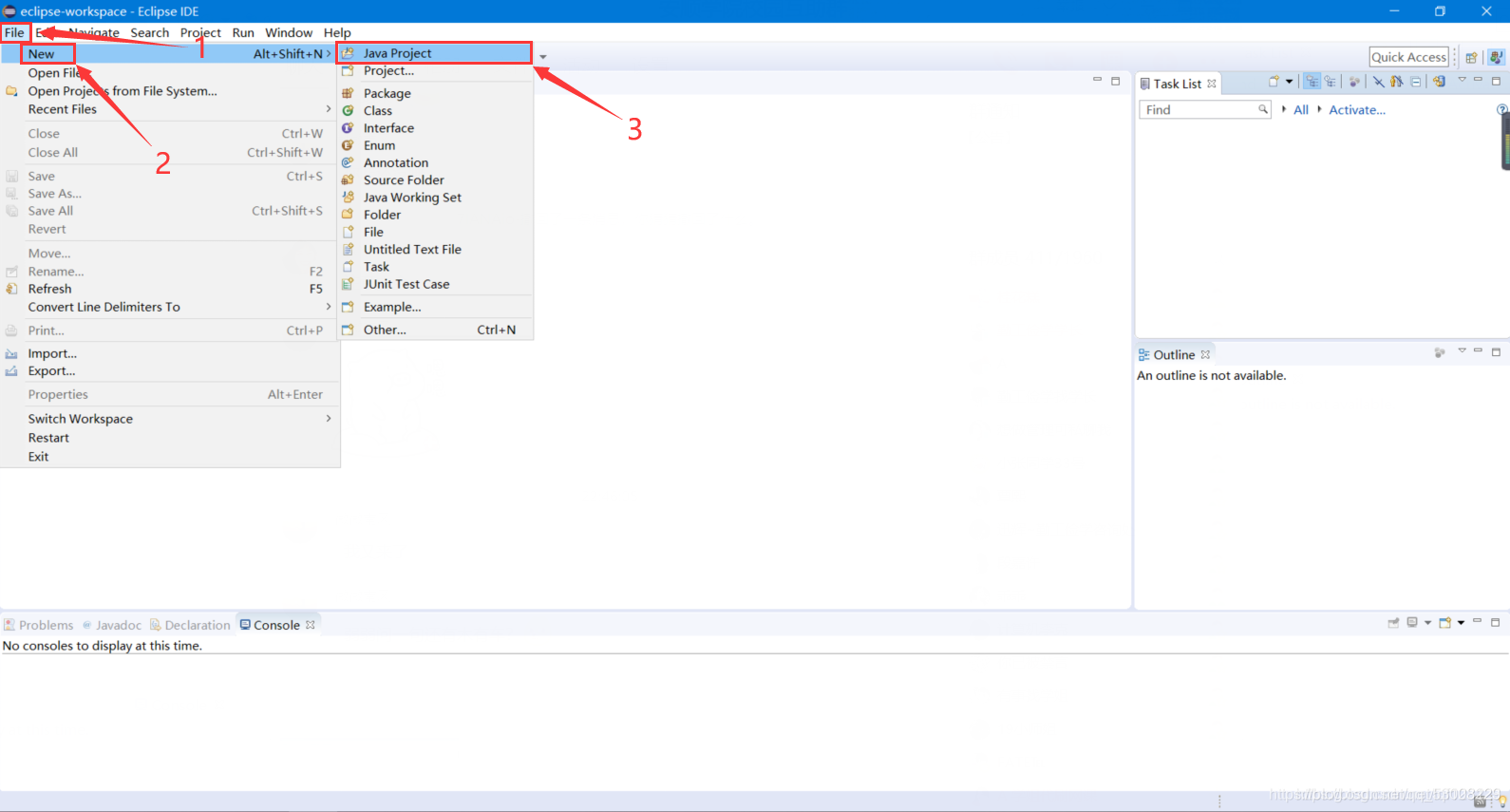
Task: Click Open Perspective icon beside Quick Access
Action: point(1471,58)
